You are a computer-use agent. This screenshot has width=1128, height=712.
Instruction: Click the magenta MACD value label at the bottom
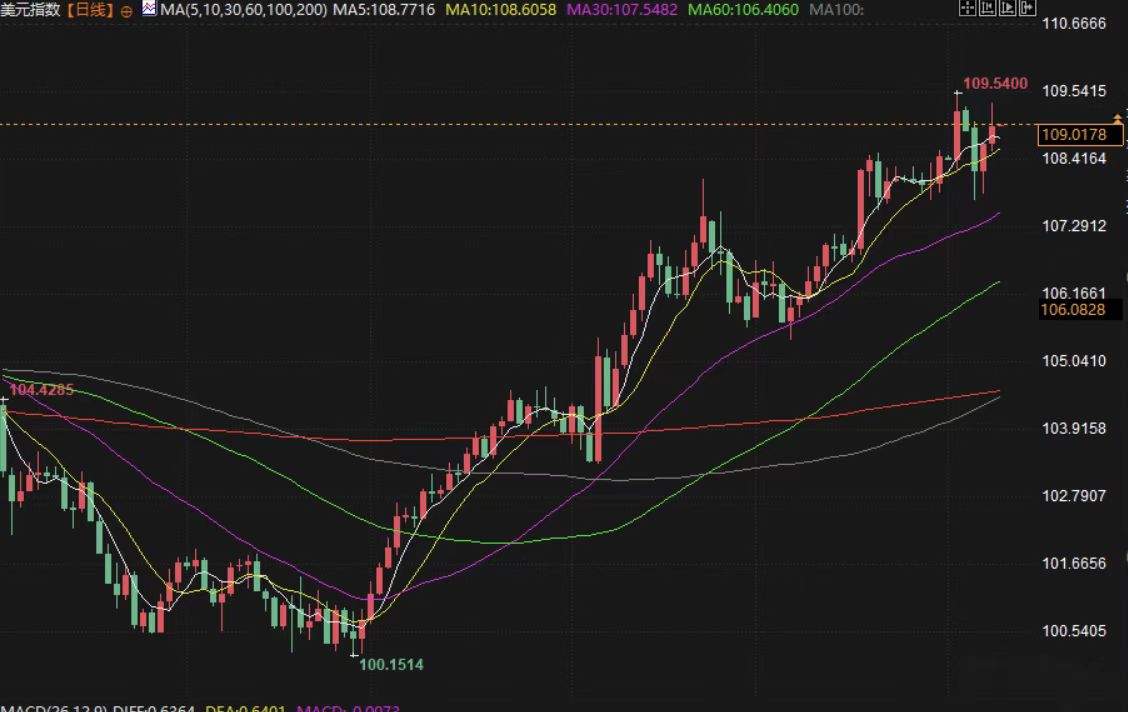[347, 708]
